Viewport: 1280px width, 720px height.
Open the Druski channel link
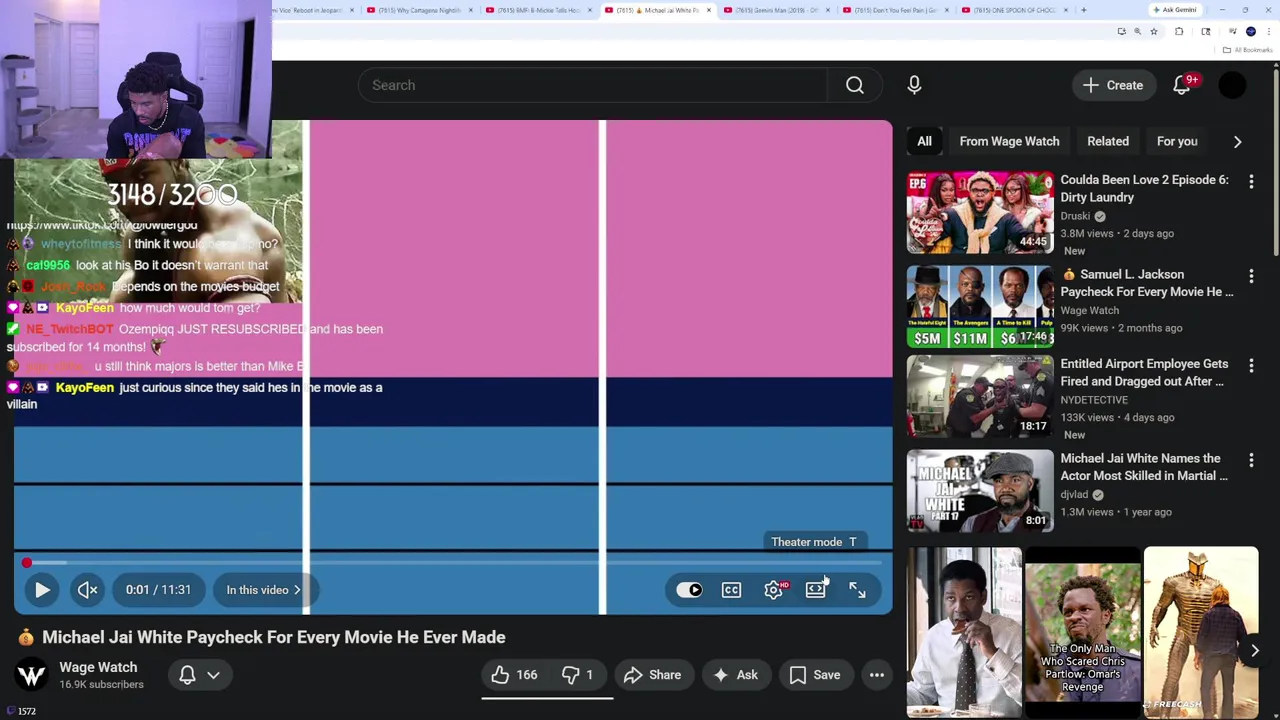pos(1075,216)
